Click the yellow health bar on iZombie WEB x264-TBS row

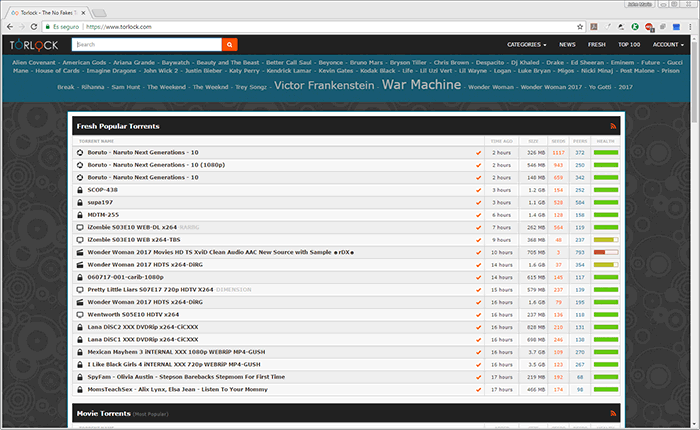[x=606, y=240]
